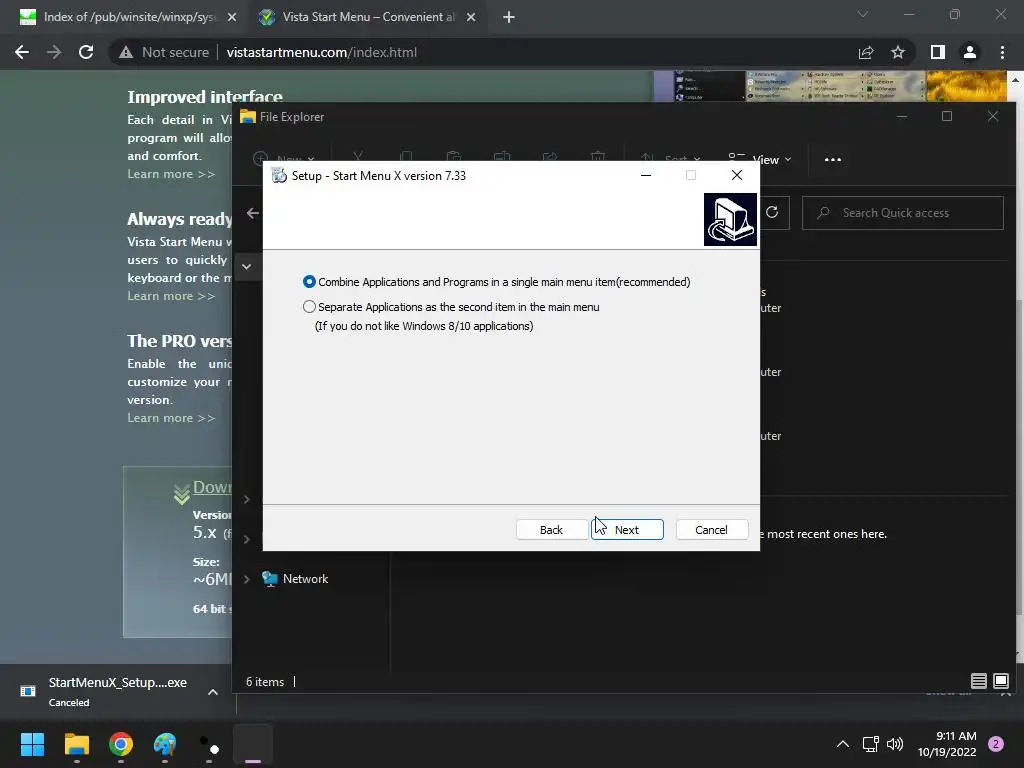
Task: Open Chrome profile icon
Action: pyautogui.click(x=970, y=52)
